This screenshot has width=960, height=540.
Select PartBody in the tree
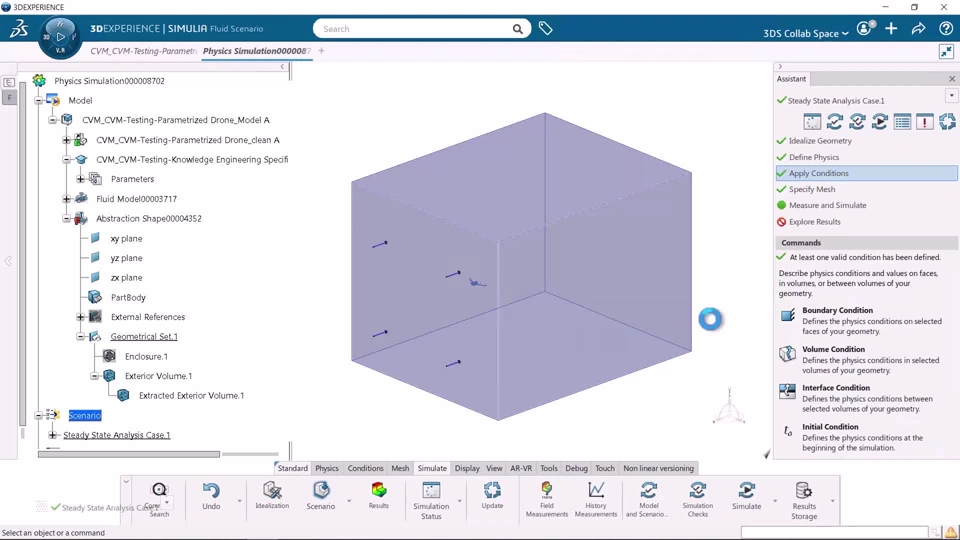coord(128,298)
